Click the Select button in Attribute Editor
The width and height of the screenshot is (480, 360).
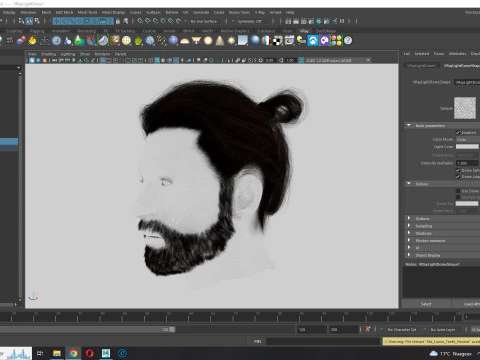tap(426, 304)
